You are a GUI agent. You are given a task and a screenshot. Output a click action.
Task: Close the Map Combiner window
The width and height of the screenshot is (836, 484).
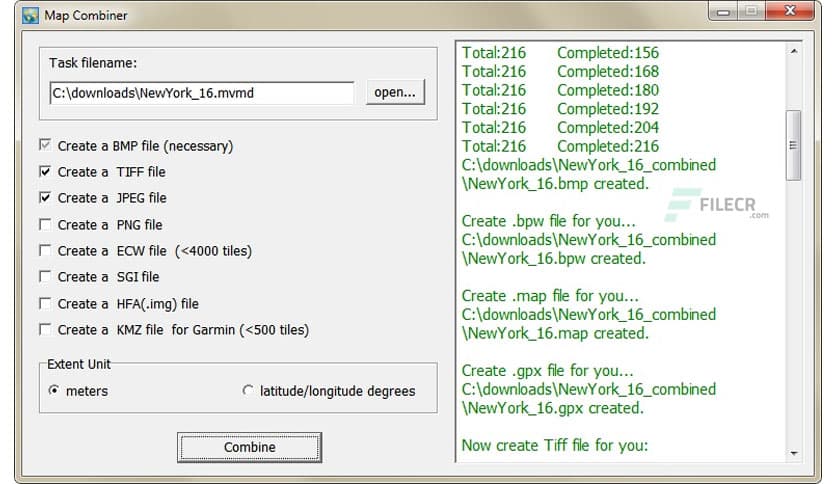[x=791, y=11]
